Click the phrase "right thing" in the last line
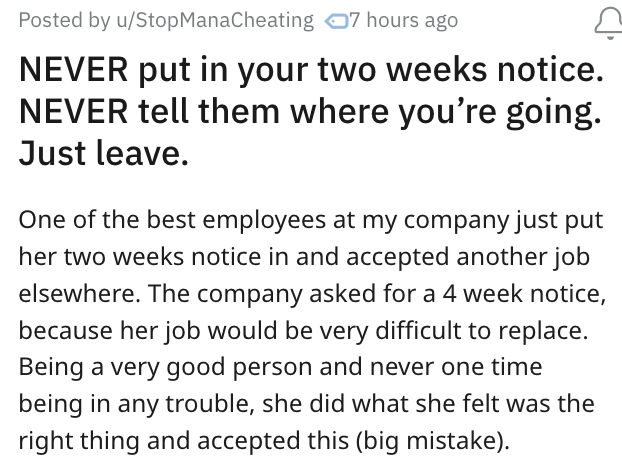This screenshot has width=622, height=470. coord(70,440)
